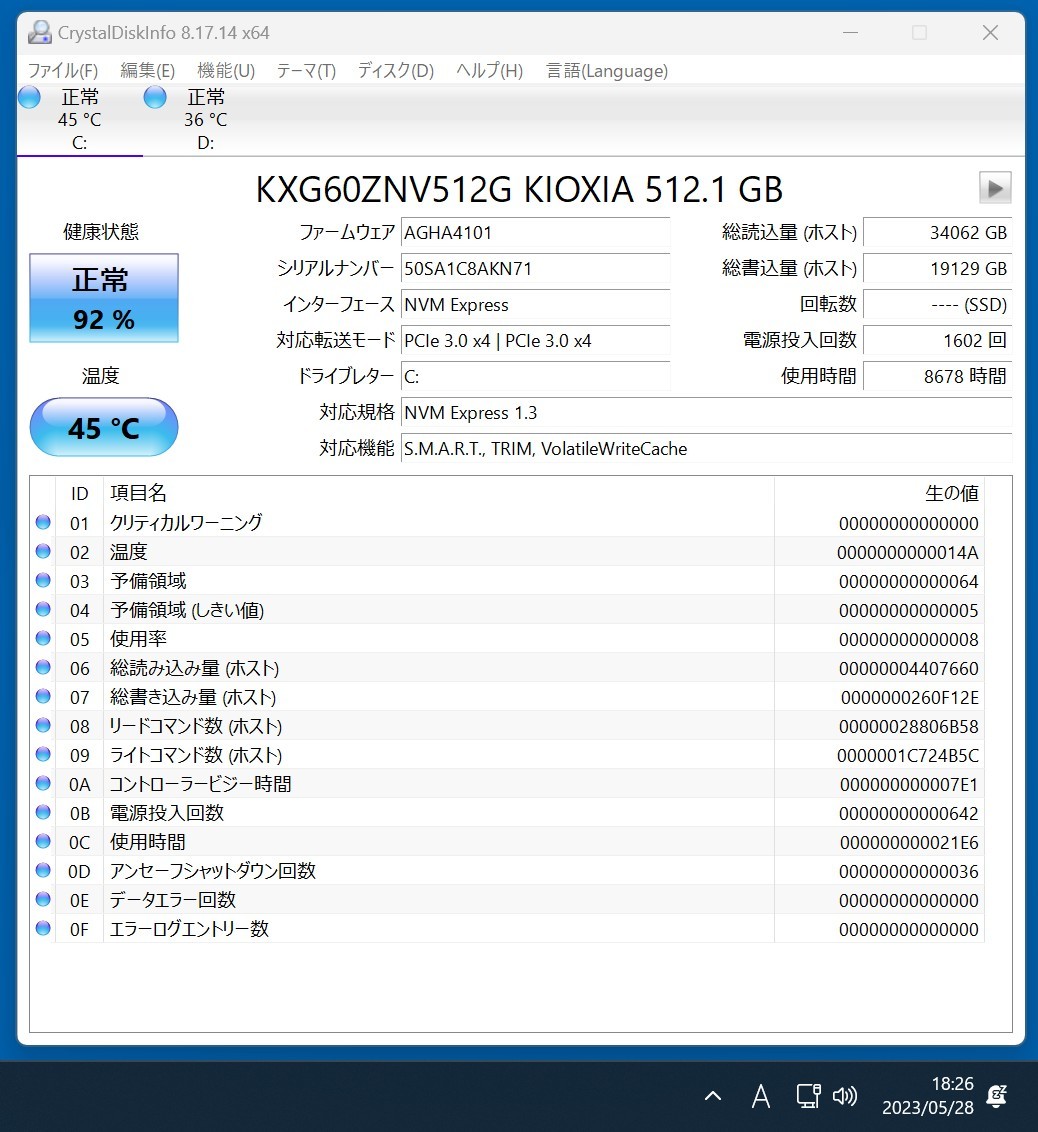The width and height of the screenshot is (1038, 1132).
Task: Click status dot for row 04 予備領域 (しきい値)
Action: pos(43,609)
